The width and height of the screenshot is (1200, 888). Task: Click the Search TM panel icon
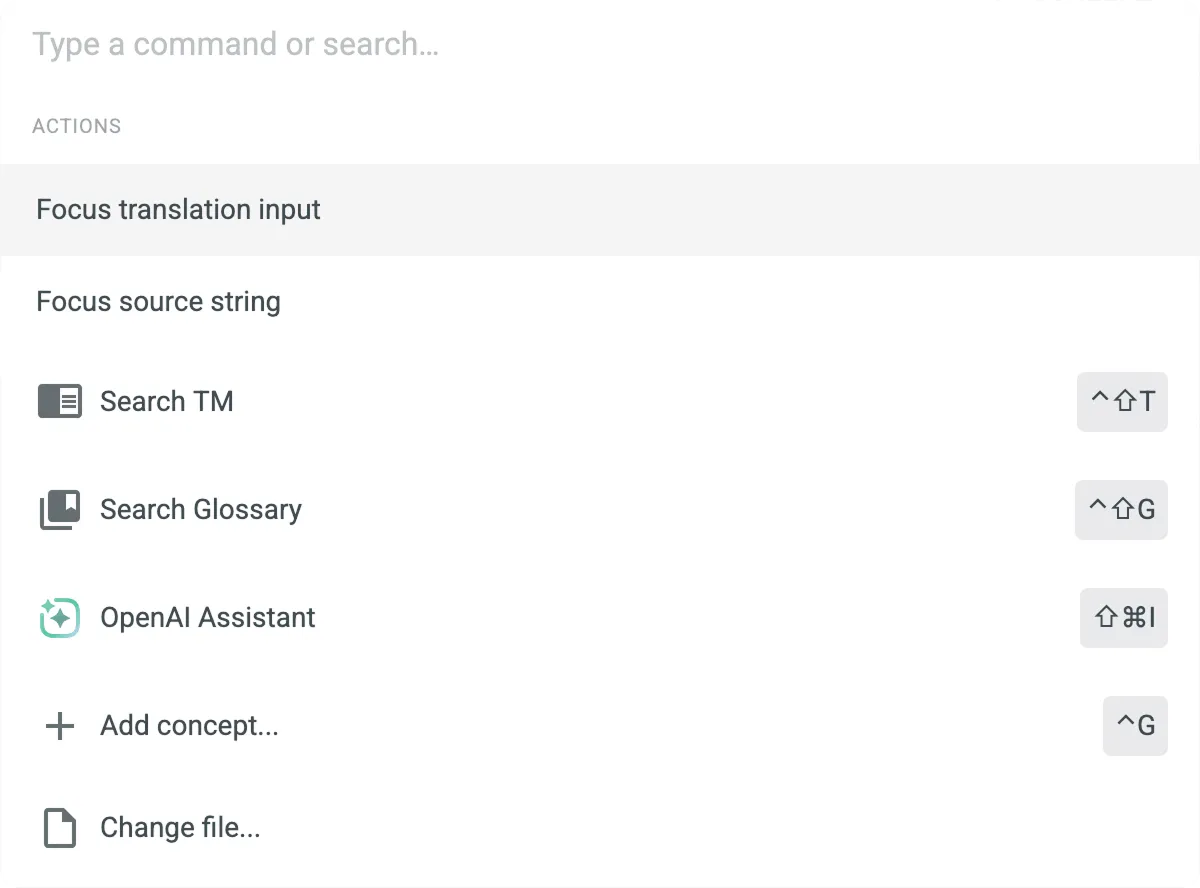pyautogui.click(x=60, y=402)
